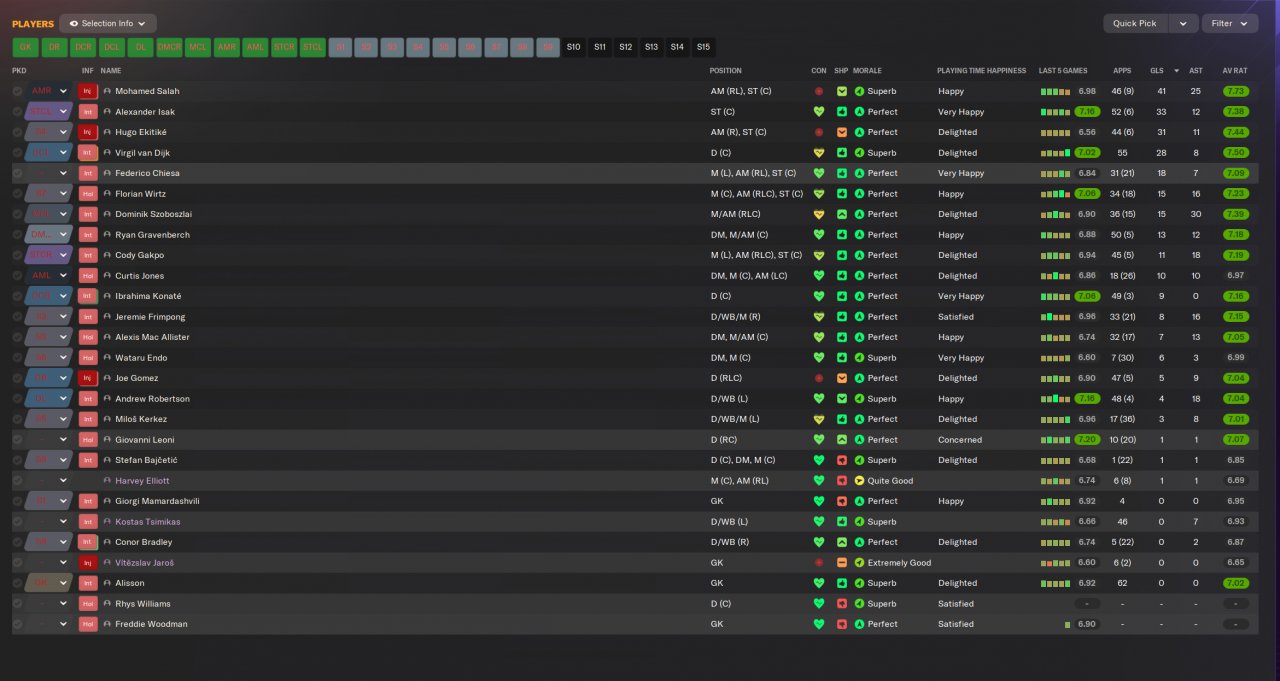Toggle the pick checkmark for Freddie Woodman
Viewport: 1280px width, 681px height.
17,624
